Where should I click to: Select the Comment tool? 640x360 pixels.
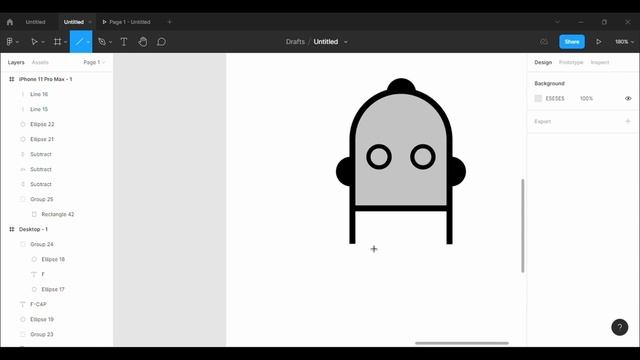point(162,42)
